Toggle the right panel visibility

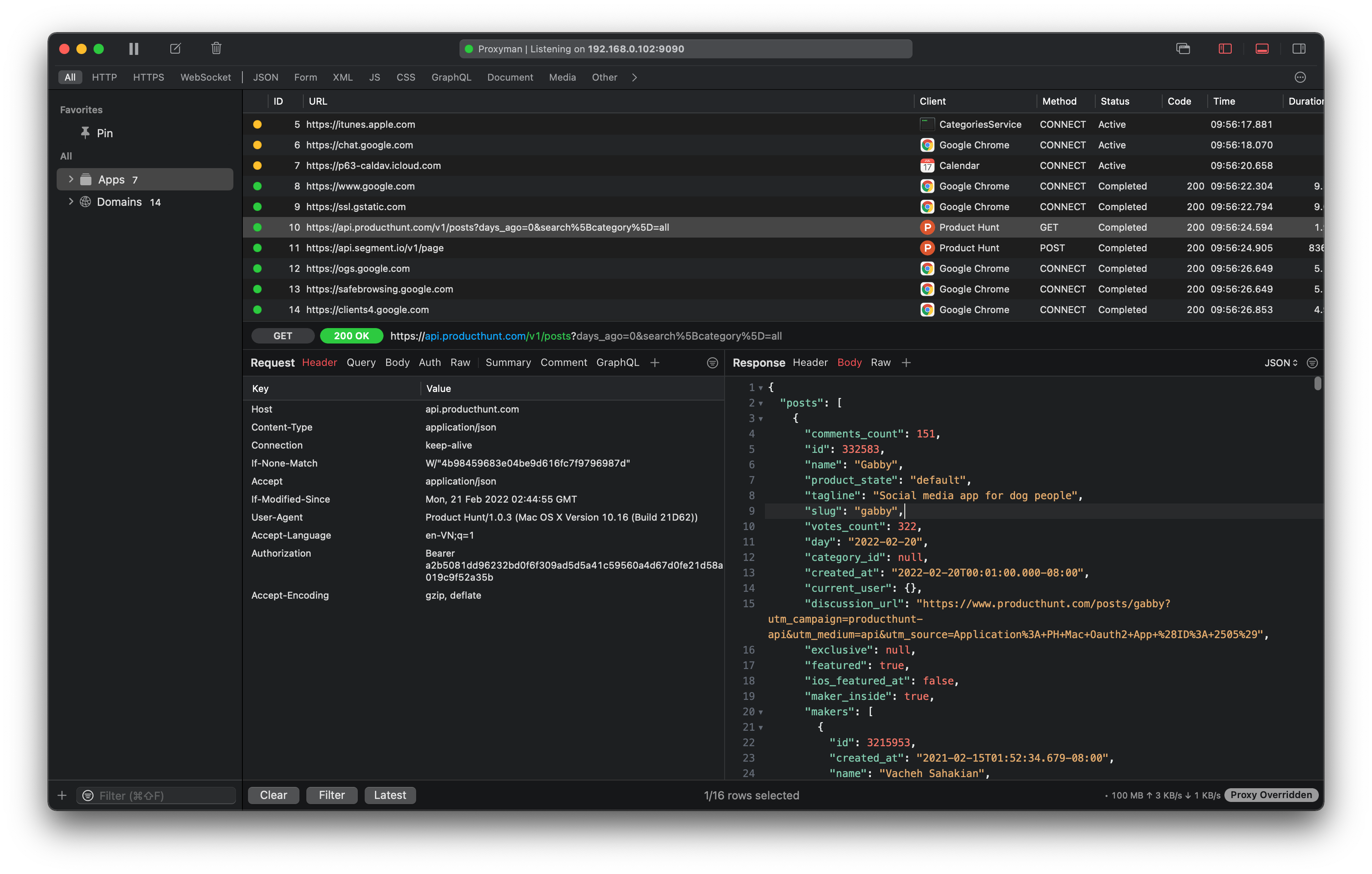(1299, 48)
